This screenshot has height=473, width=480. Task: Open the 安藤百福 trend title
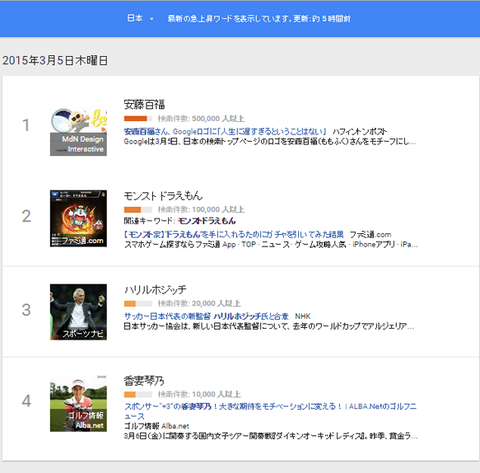point(144,104)
